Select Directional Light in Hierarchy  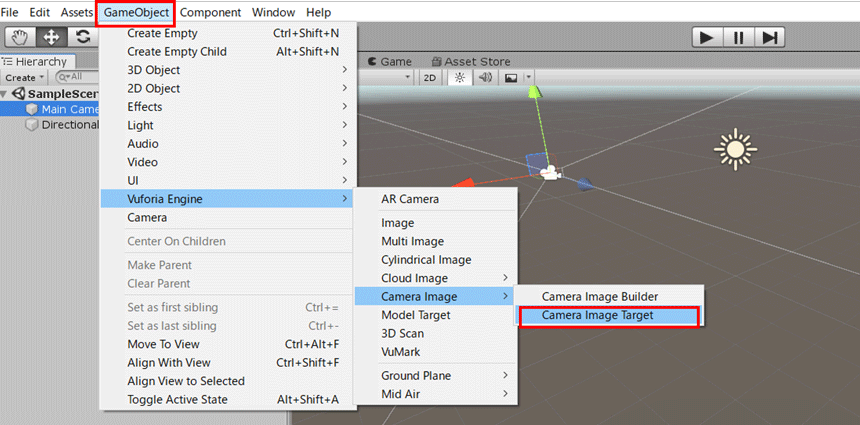[50, 124]
